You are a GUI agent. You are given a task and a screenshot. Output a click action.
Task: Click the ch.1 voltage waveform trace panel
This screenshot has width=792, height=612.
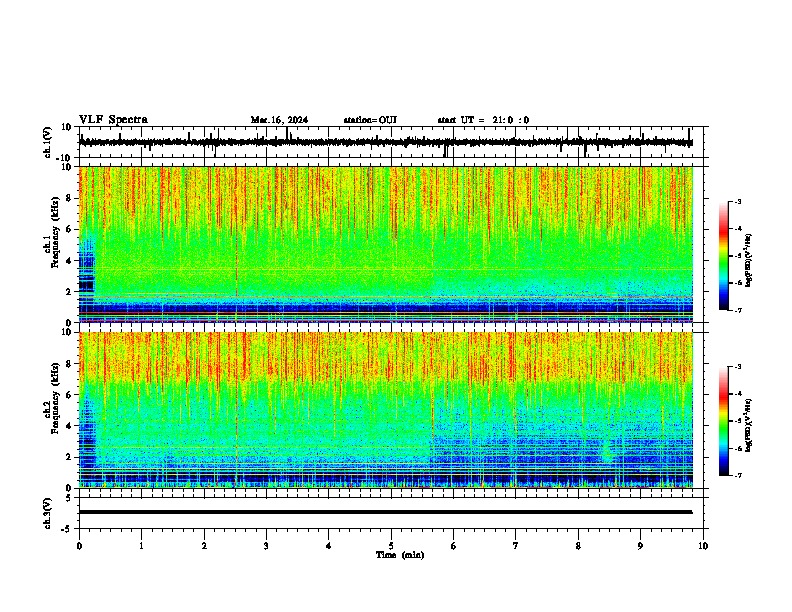click(x=393, y=142)
